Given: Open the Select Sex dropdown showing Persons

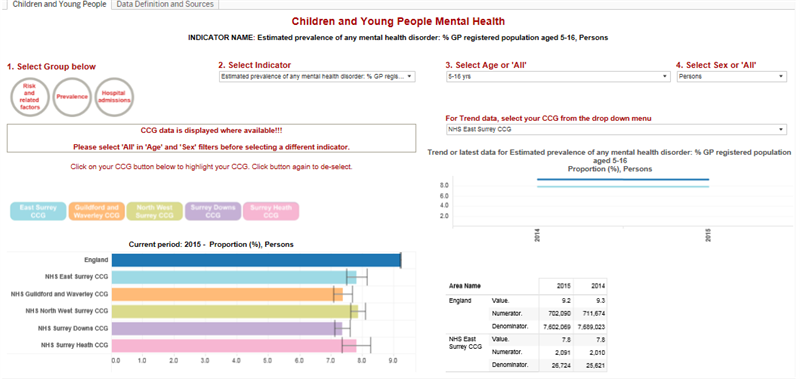Looking at the screenshot, I should pyautogui.click(x=731, y=77).
